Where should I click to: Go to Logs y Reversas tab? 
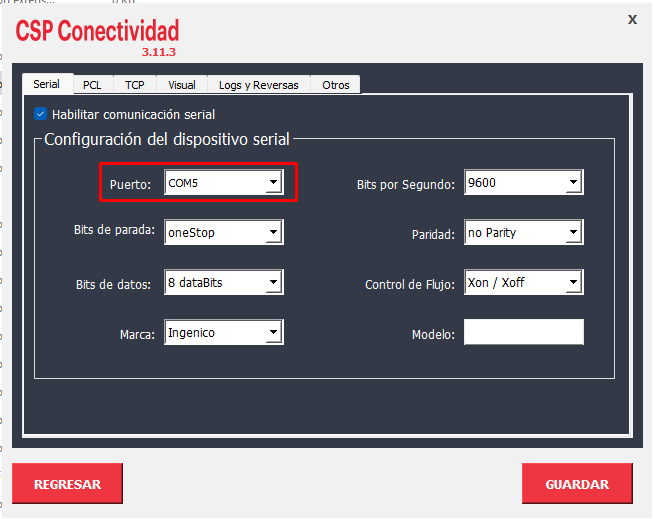click(x=258, y=85)
